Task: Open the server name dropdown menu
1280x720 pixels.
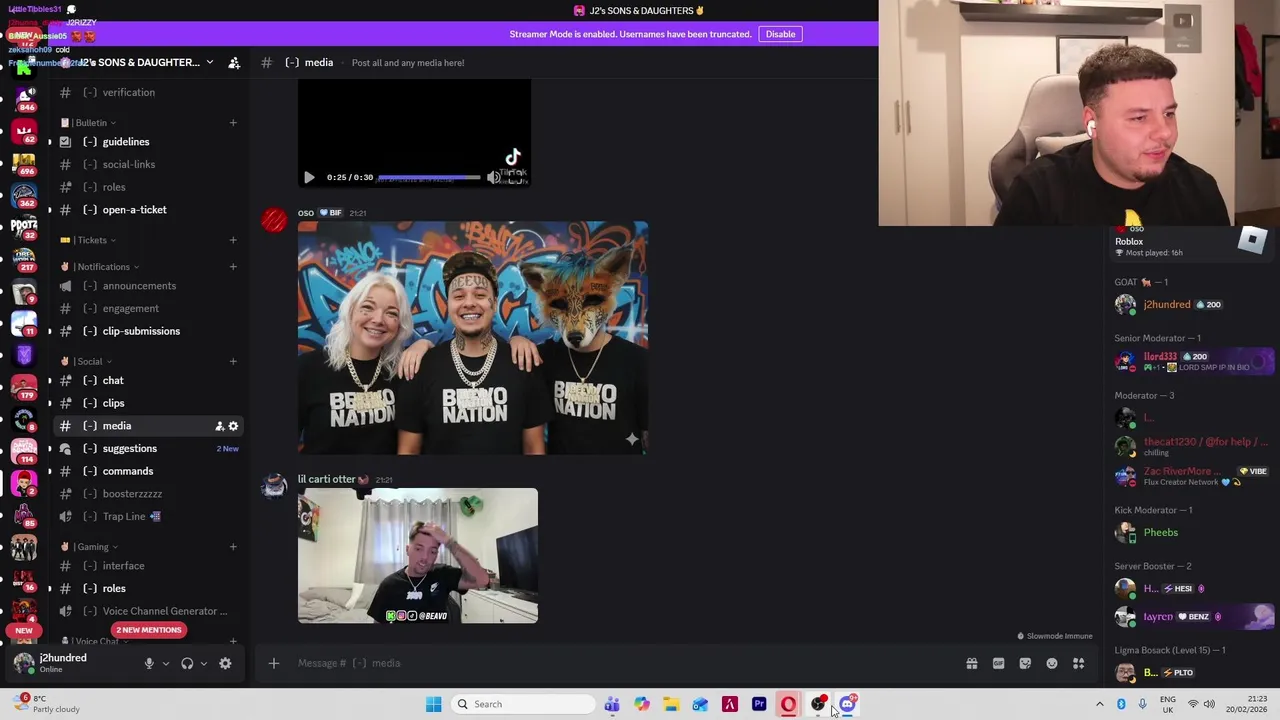Action: pyautogui.click(x=209, y=62)
